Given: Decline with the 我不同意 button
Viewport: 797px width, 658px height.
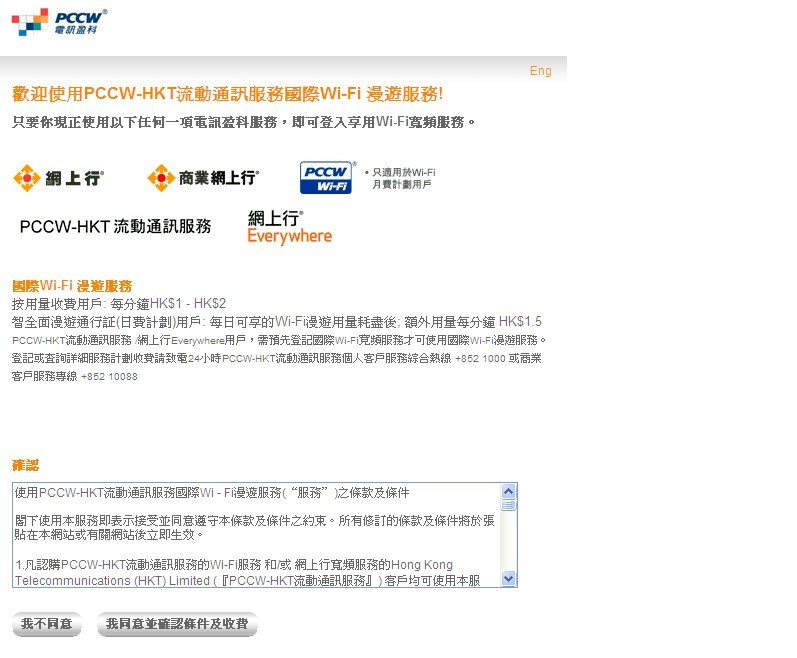Looking at the screenshot, I should tap(47, 625).
